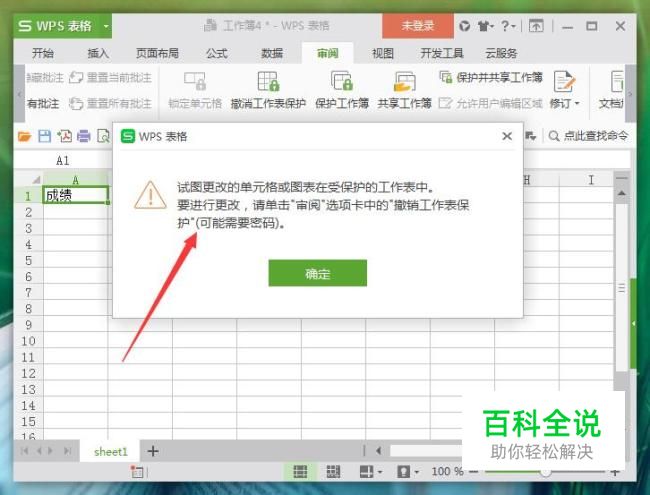Go to last sheet navigation arrow

click(x=67, y=451)
